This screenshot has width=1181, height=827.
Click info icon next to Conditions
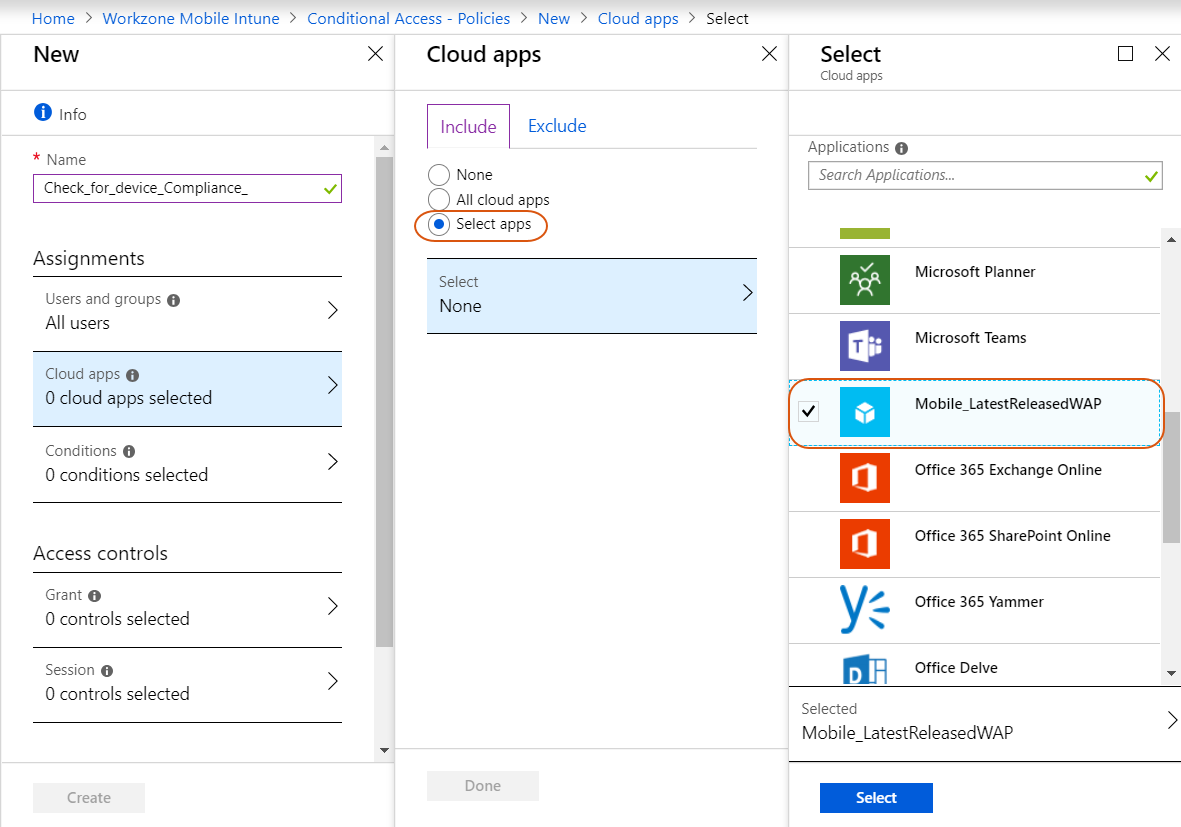(x=129, y=451)
